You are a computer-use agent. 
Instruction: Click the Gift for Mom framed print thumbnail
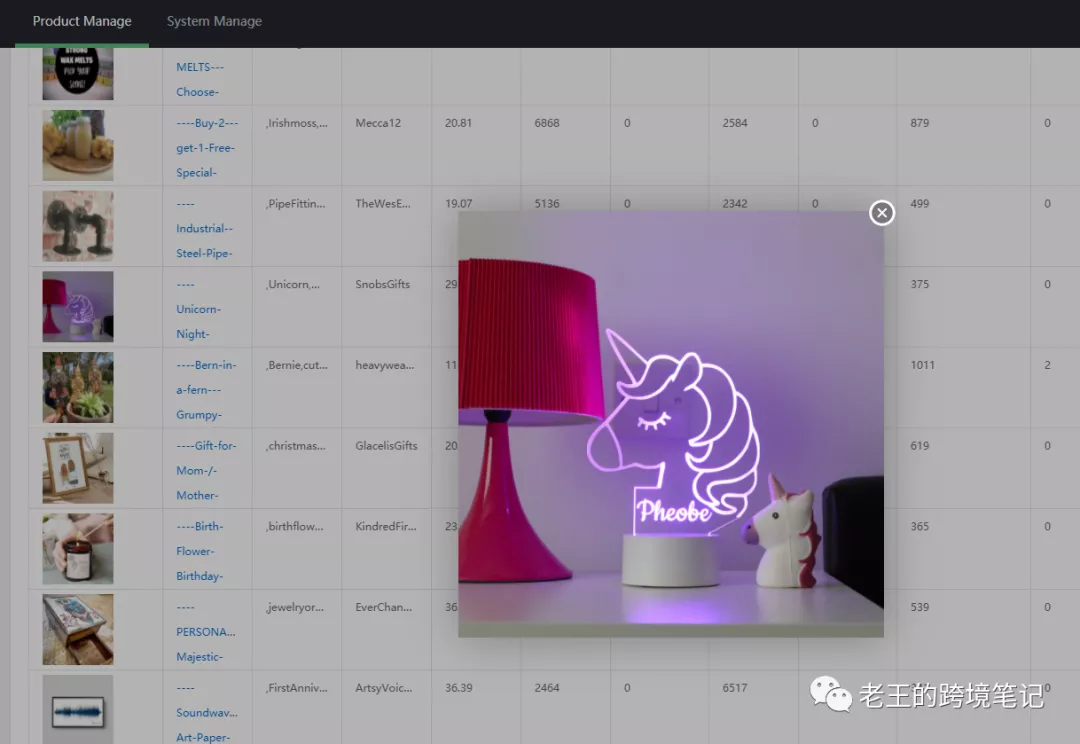point(78,468)
